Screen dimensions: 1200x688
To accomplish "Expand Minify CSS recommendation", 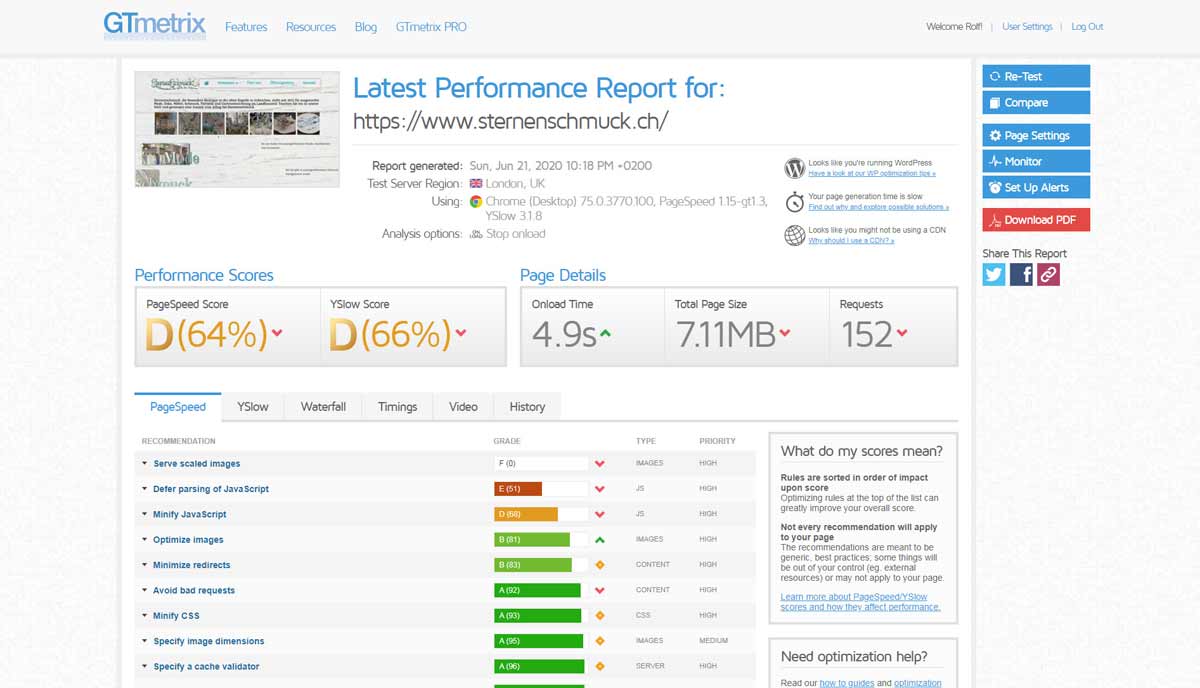I will pyautogui.click(x=176, y=616).
